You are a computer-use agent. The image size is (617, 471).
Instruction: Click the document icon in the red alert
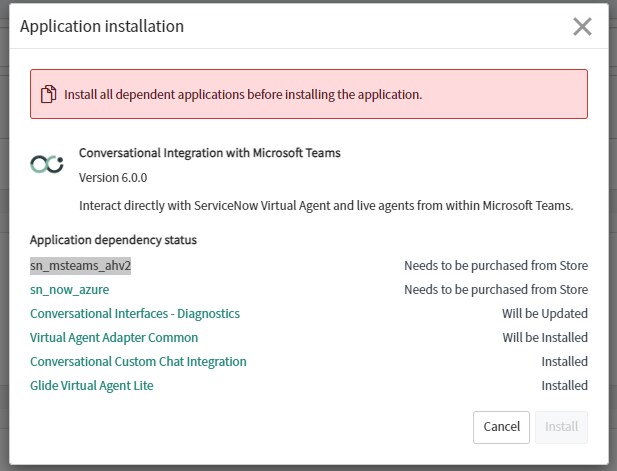48,94
